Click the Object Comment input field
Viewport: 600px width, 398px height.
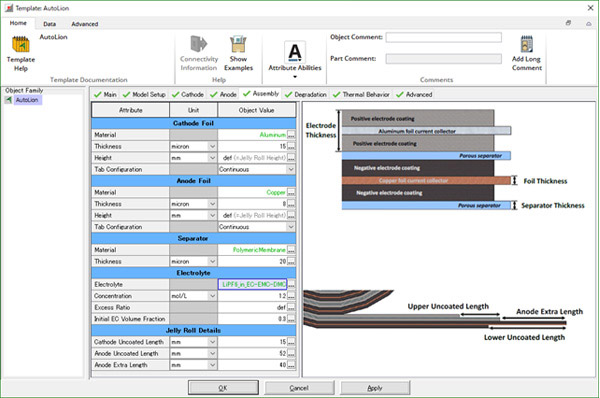pyautogui.click(x=443, y=37)
